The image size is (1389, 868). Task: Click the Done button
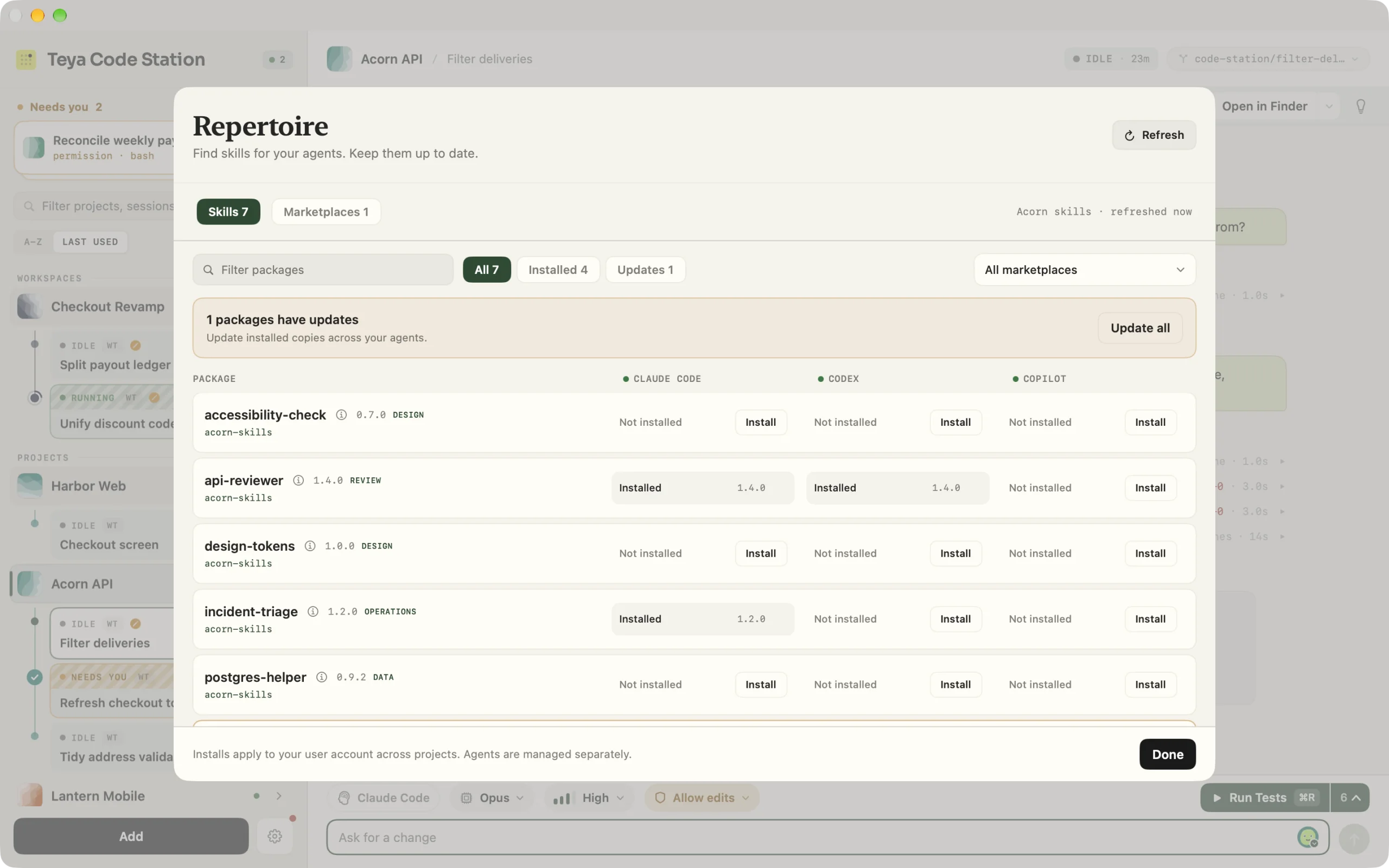1168,754
